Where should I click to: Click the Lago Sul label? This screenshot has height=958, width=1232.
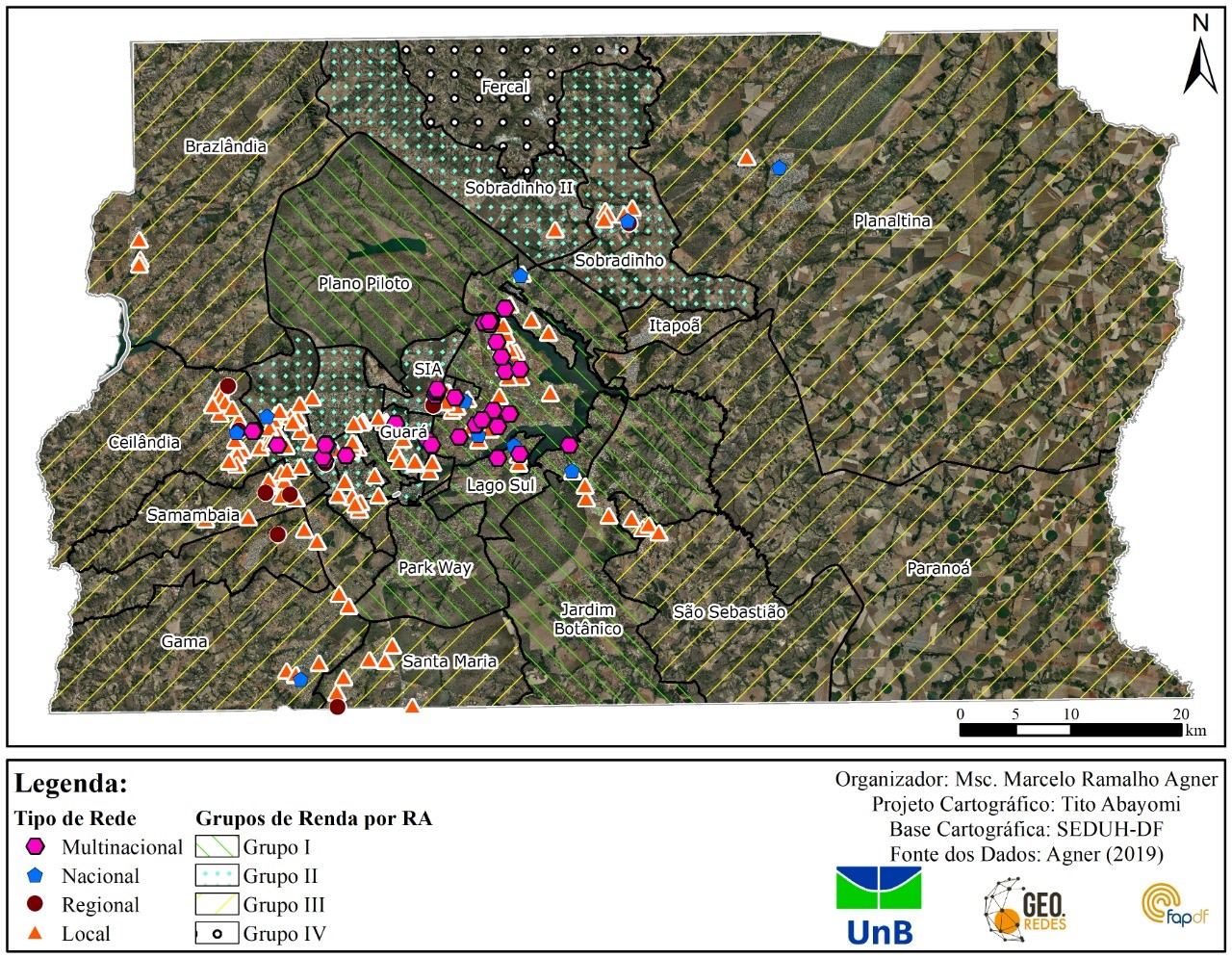click(500, 485)
